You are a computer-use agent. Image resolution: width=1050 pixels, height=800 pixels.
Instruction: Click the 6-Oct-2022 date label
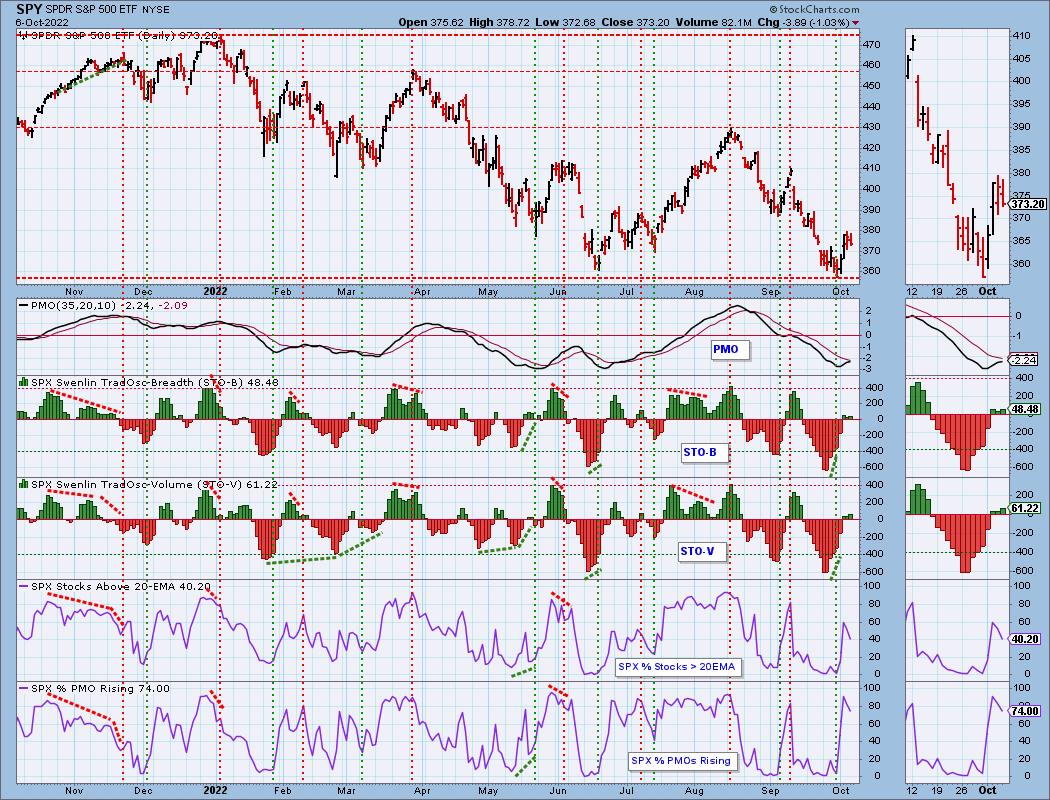[42, 22]
